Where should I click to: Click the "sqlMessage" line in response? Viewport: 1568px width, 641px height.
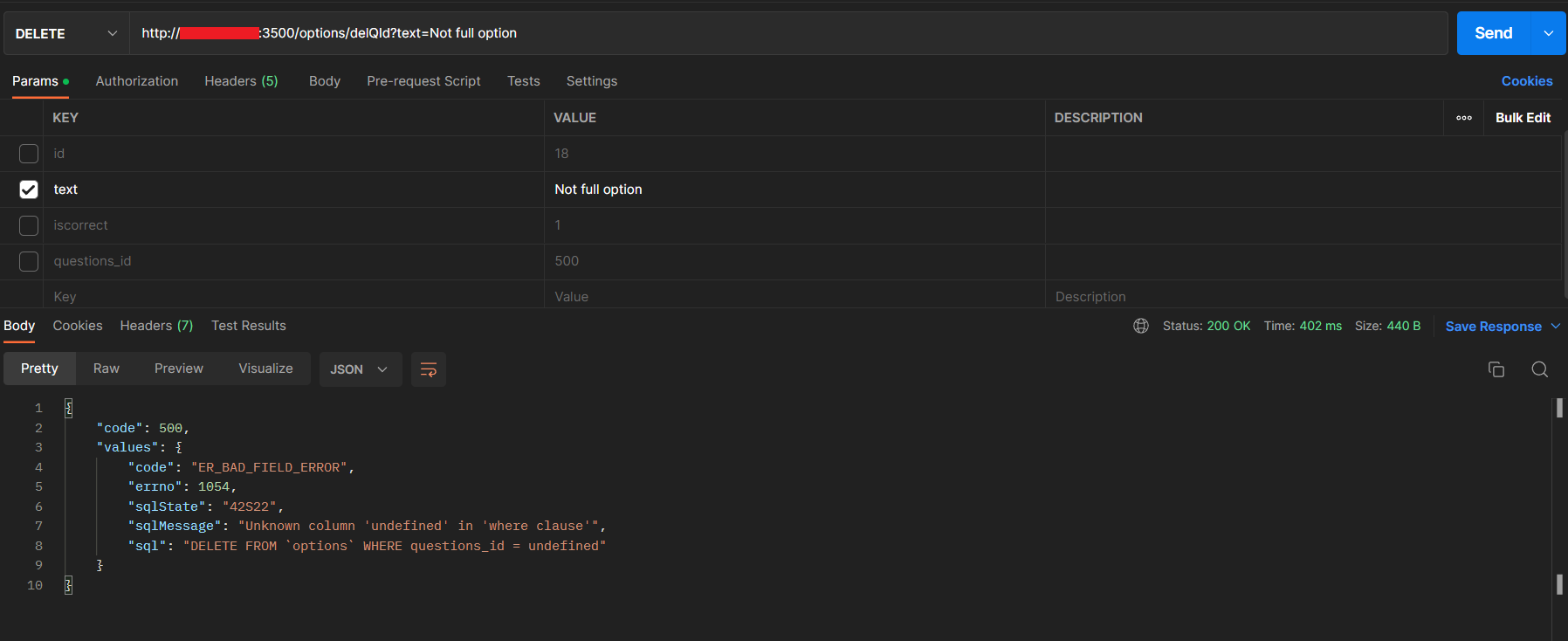367,526
